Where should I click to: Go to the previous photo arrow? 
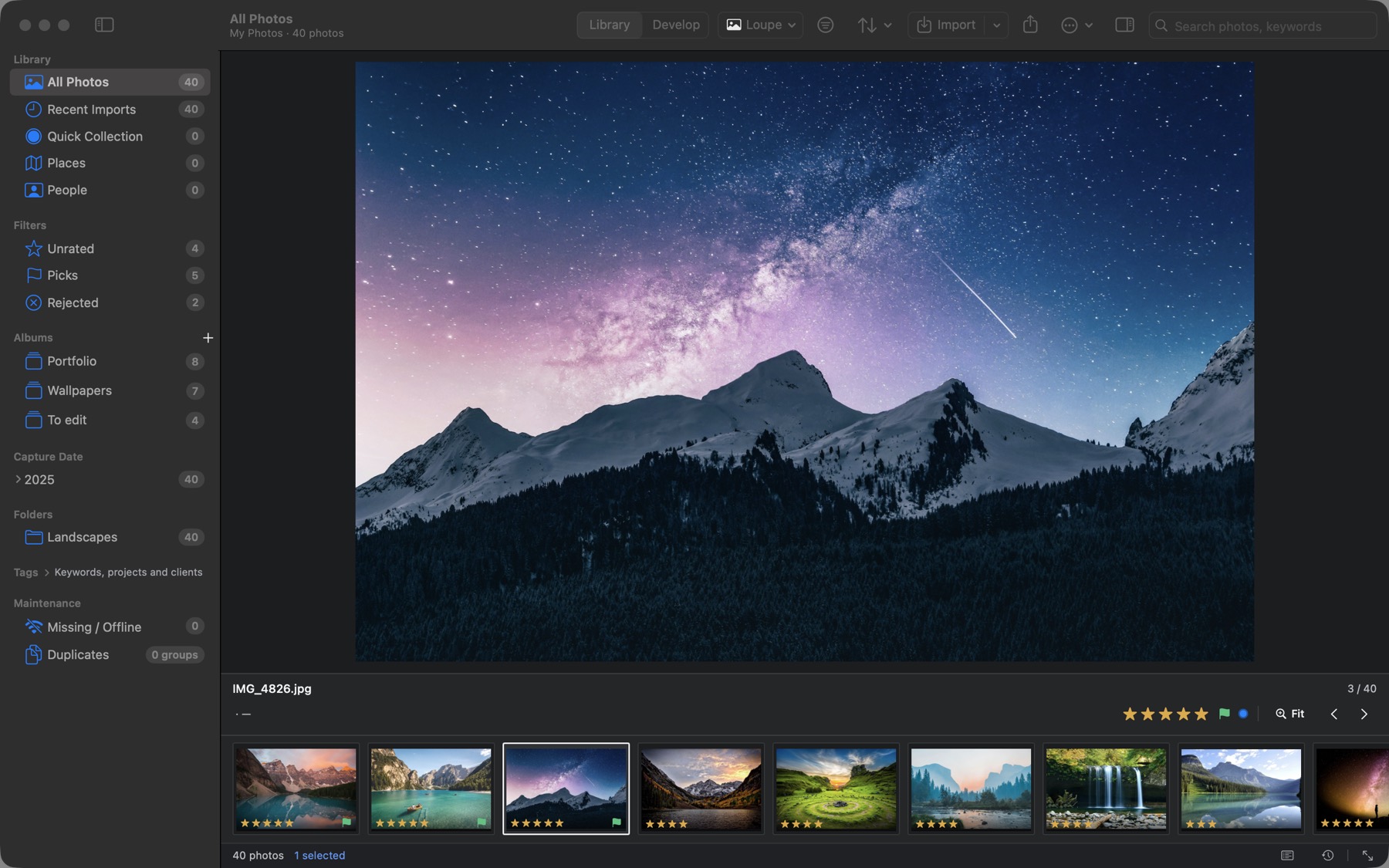[x=1333, y=714]
